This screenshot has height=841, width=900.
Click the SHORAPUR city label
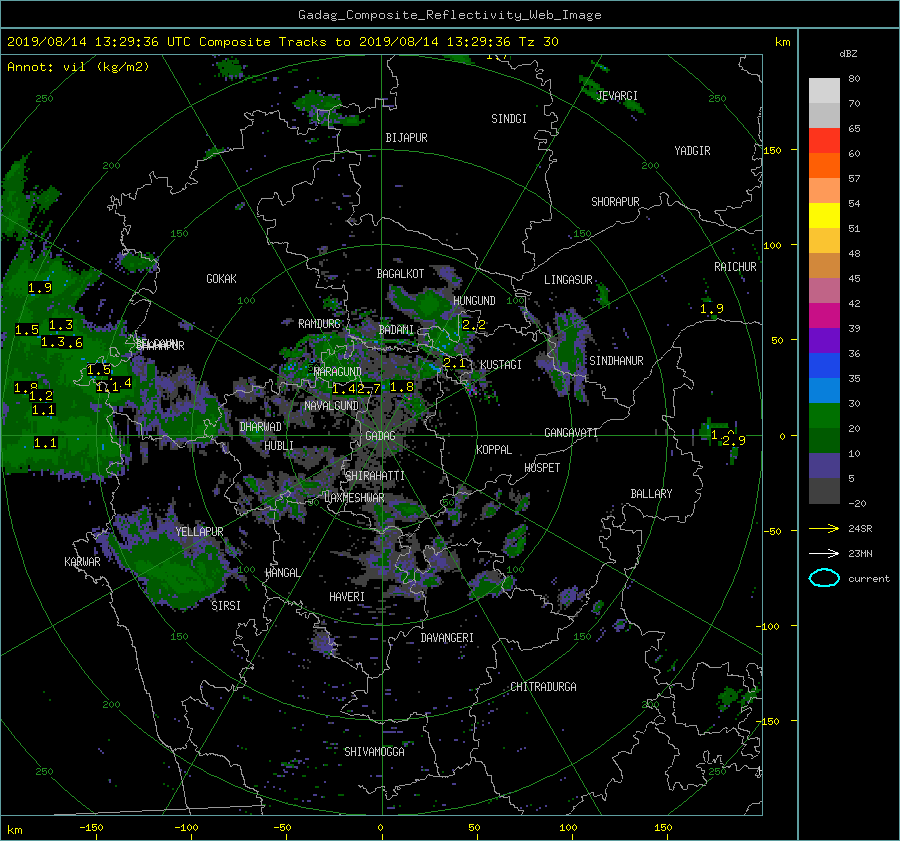[615, 202]
